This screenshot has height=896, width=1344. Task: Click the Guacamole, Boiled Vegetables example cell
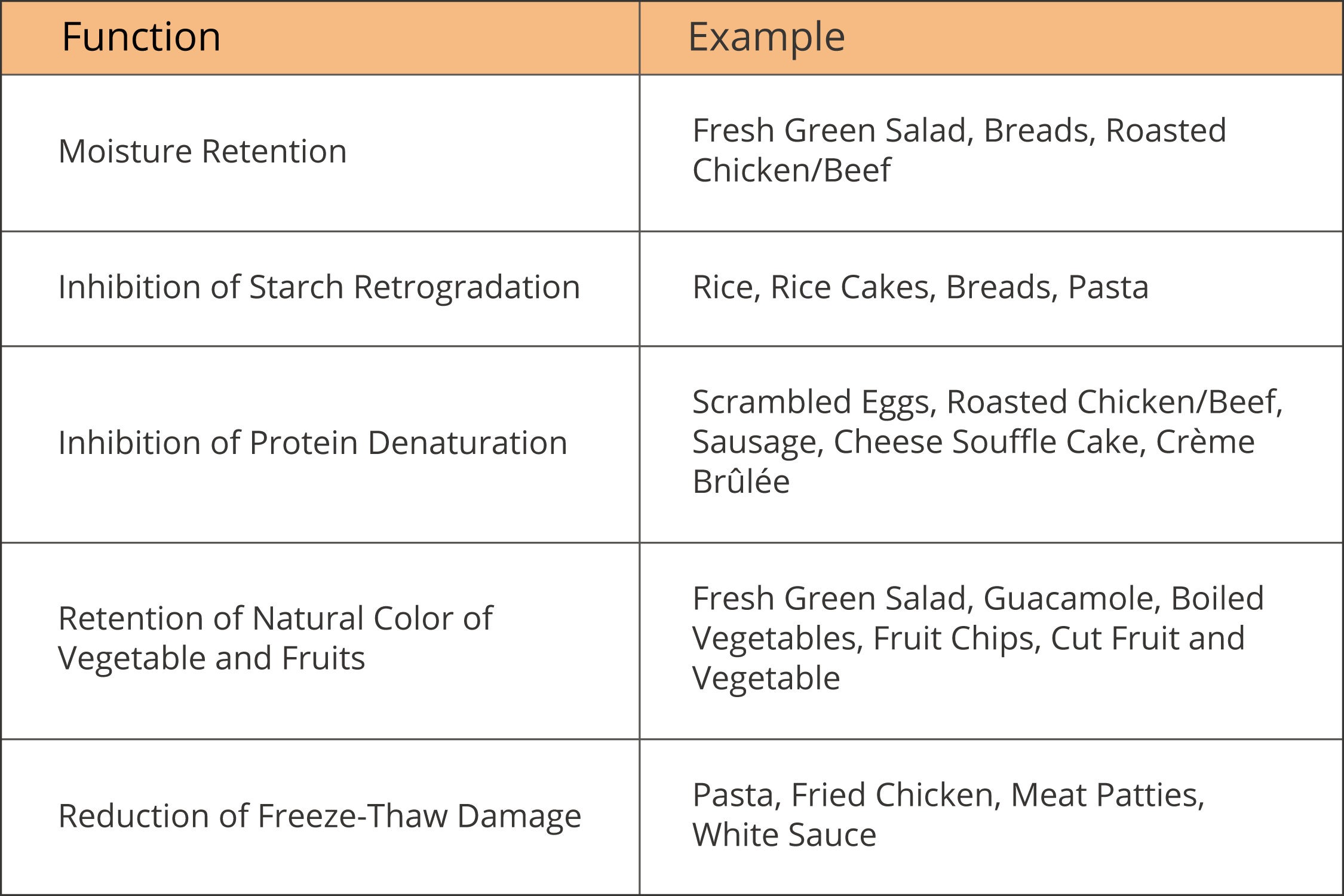991,641
